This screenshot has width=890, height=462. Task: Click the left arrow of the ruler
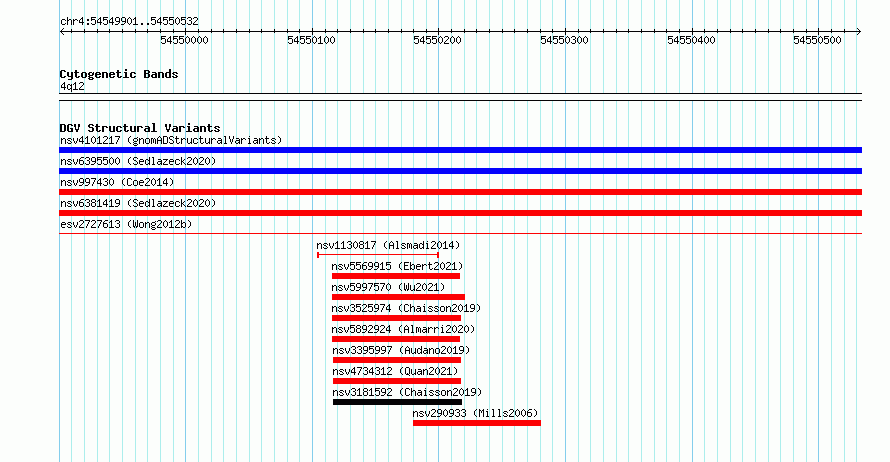62,32
